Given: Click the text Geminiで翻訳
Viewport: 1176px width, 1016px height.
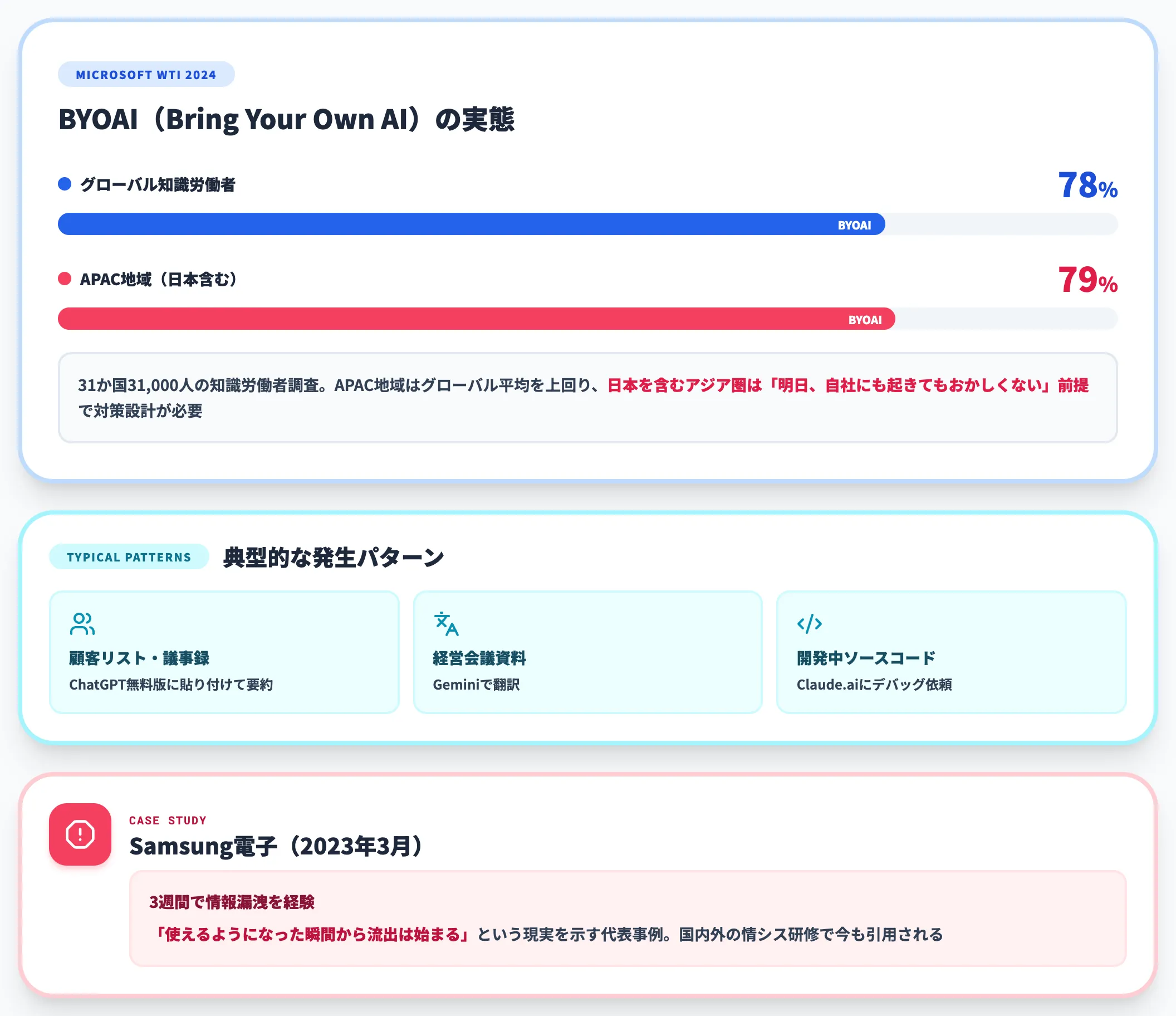Looking at the screenshot, I should tap(476, 685).
